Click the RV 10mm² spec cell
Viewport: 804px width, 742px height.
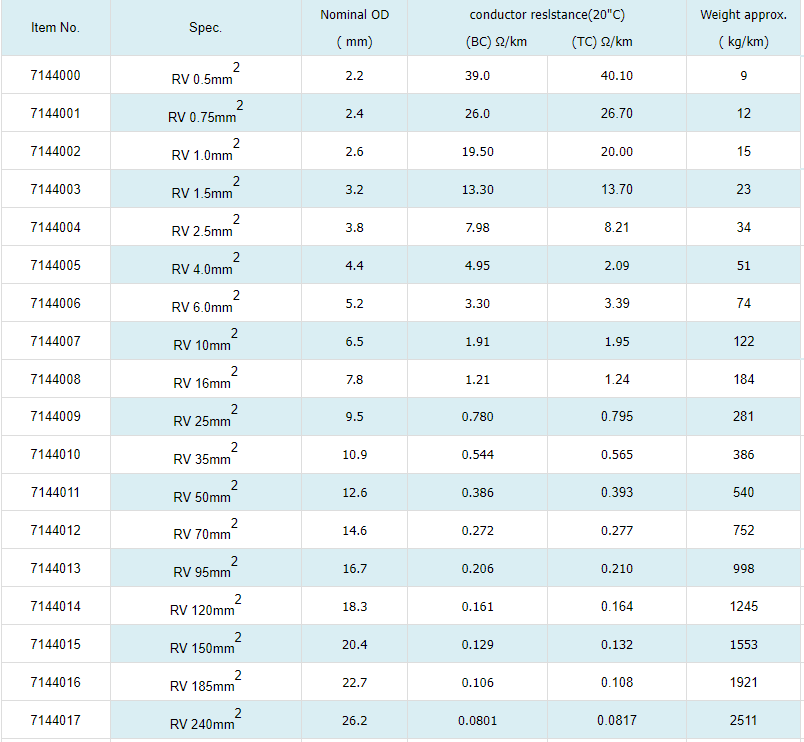tap(205, 343)
